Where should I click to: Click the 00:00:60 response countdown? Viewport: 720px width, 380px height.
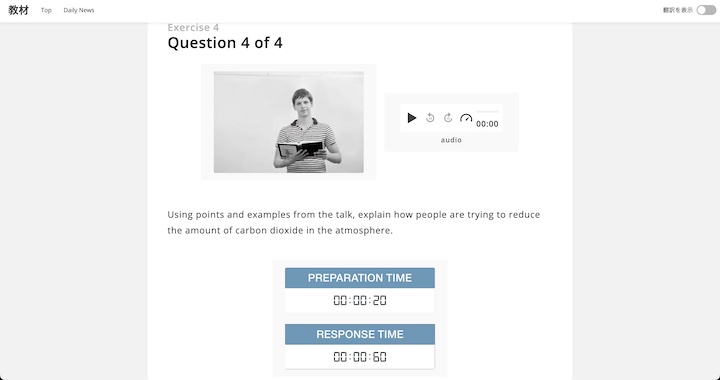[x=360, y=357]
